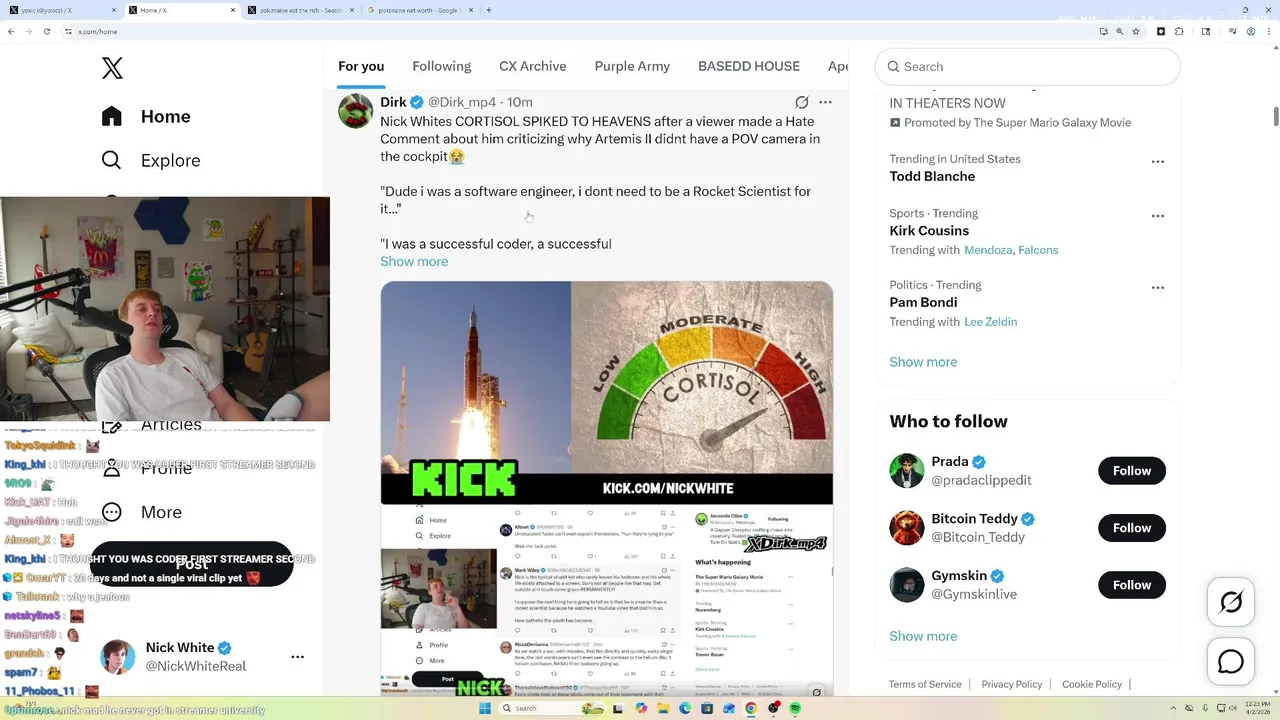This screenshot has width=1280, height=720.
Task: Follow Gymskin account
Action: pos(1132,585)
